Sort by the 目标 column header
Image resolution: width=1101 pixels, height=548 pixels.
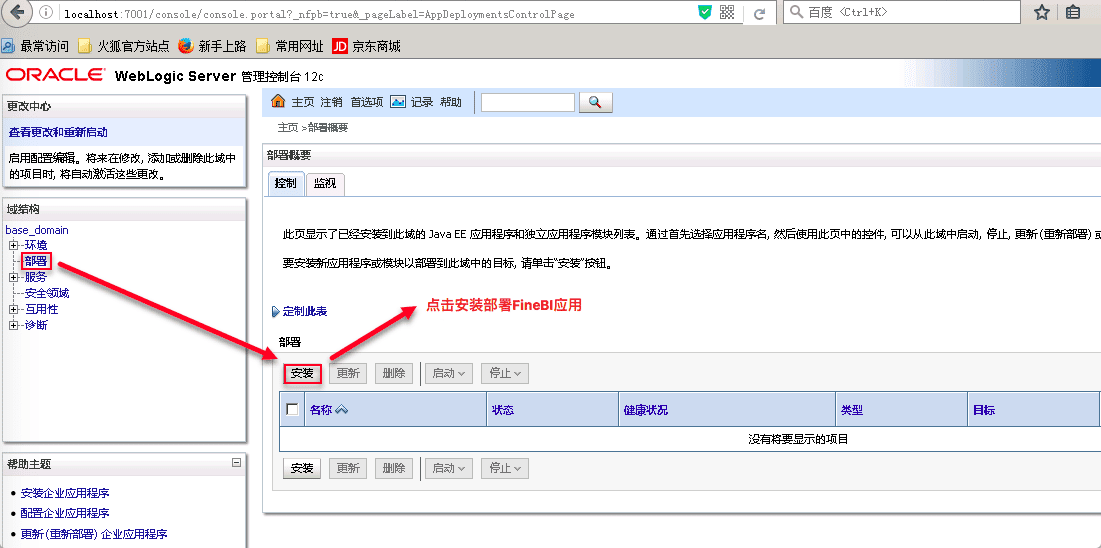coord(984,410)
